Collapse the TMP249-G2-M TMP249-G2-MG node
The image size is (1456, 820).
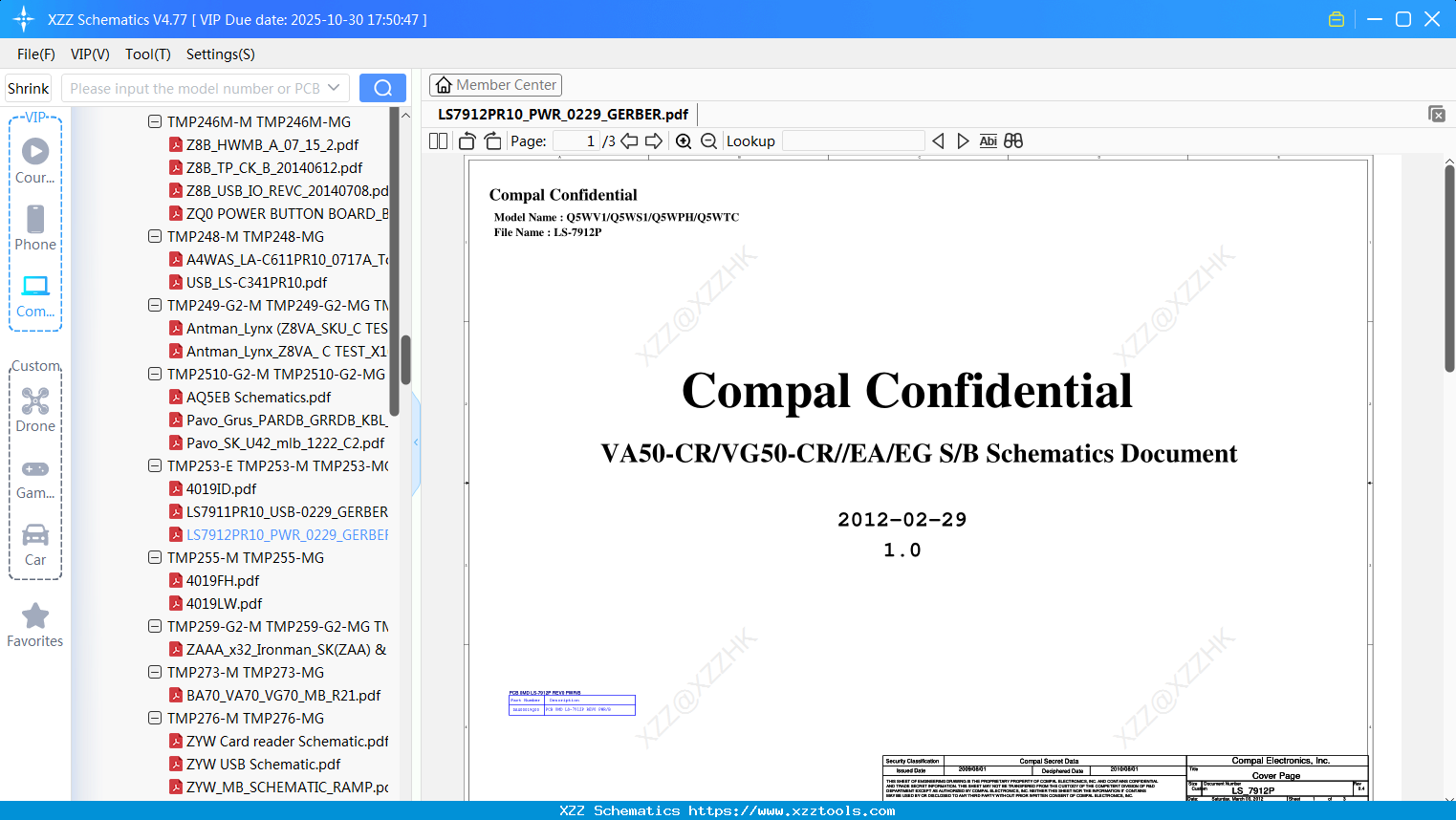coord(155,306)
